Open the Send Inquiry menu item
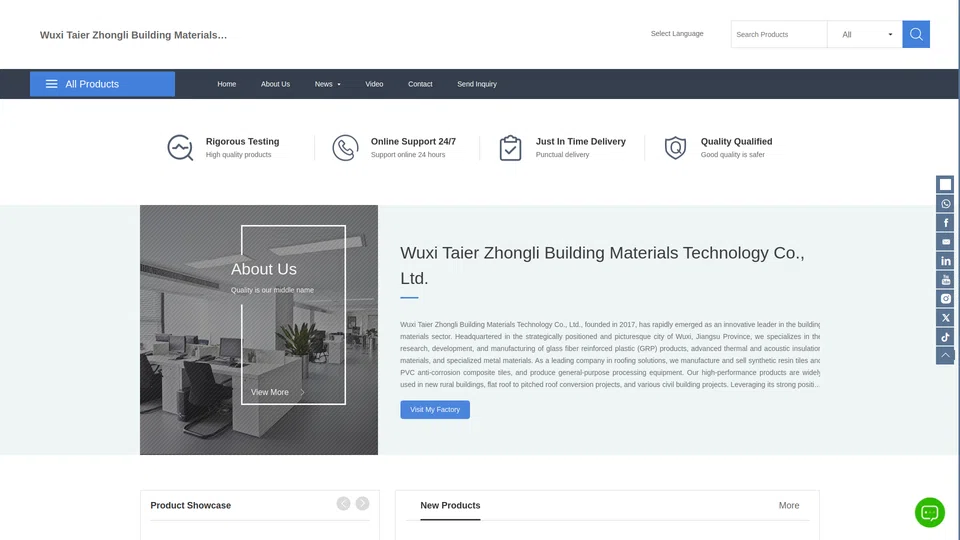Image resolution: width=960 pixels, height=540 pixels. (x=477, y=84)
